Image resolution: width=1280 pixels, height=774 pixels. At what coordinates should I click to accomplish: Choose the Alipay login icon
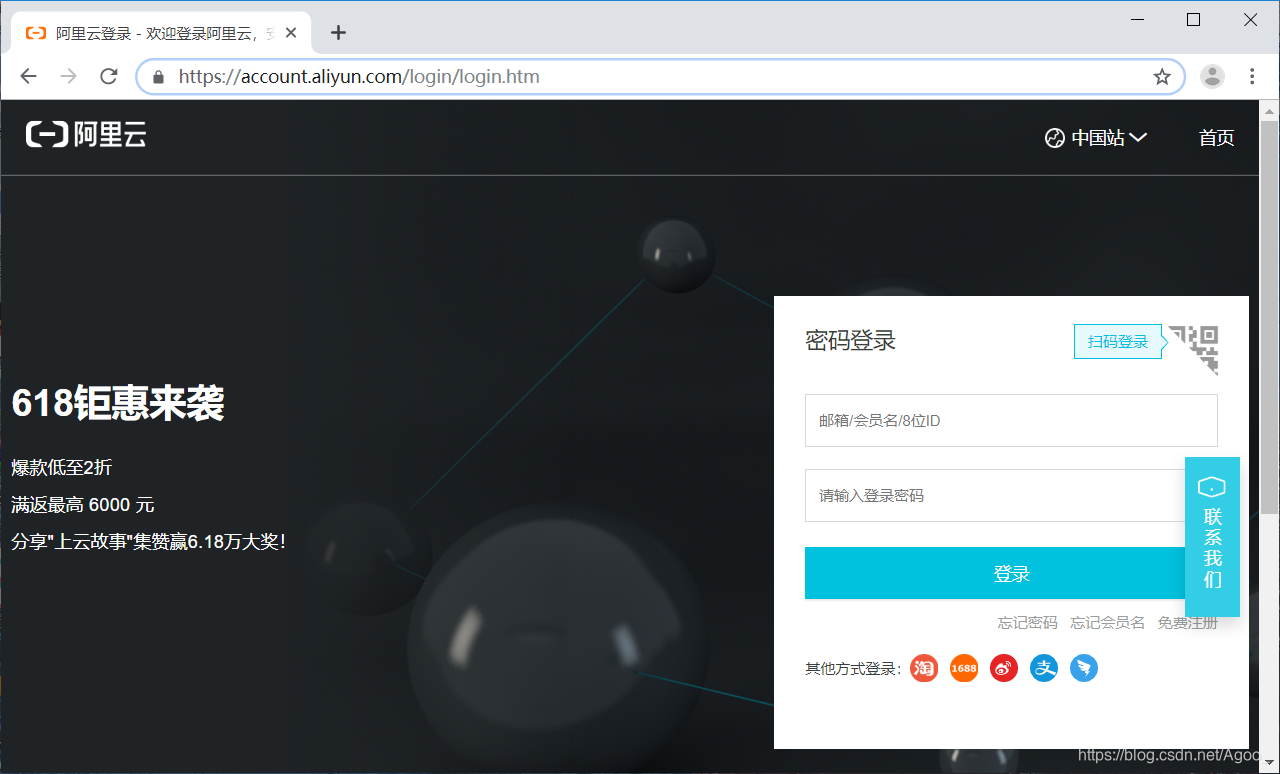point(1043,668)
